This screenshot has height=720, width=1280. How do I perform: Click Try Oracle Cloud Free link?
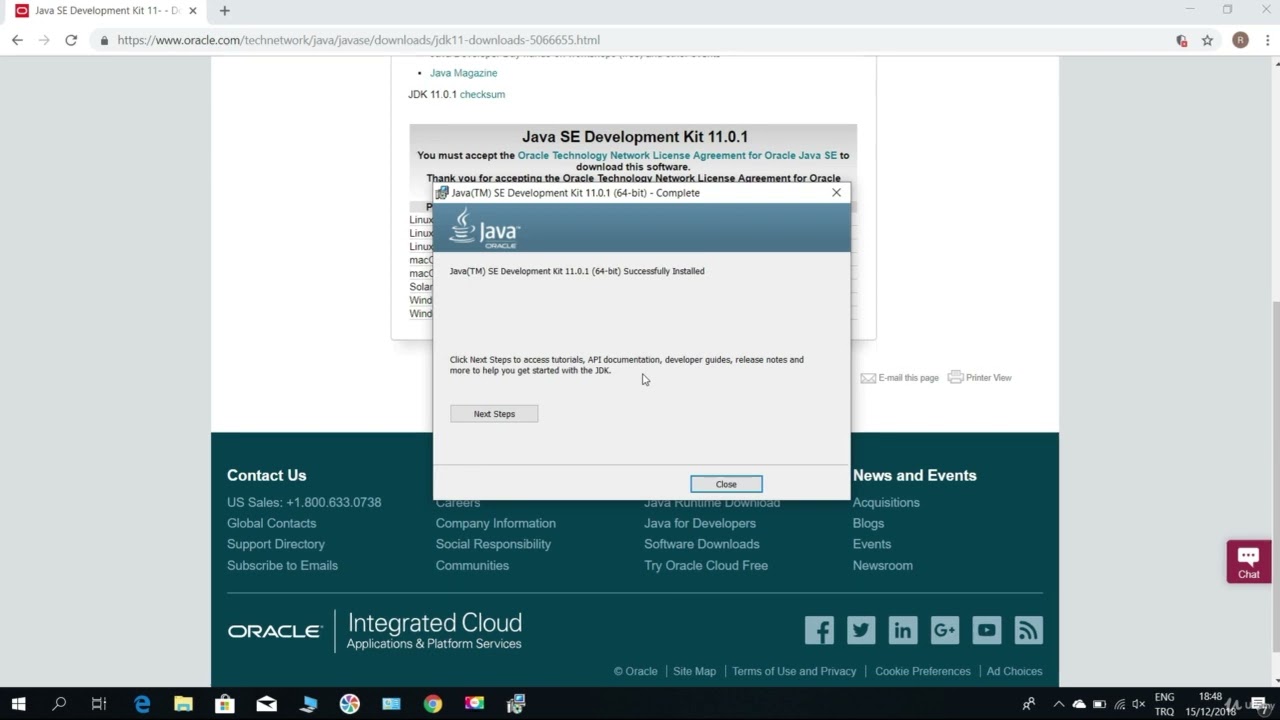pyautogui.click(x=706, y=565)
